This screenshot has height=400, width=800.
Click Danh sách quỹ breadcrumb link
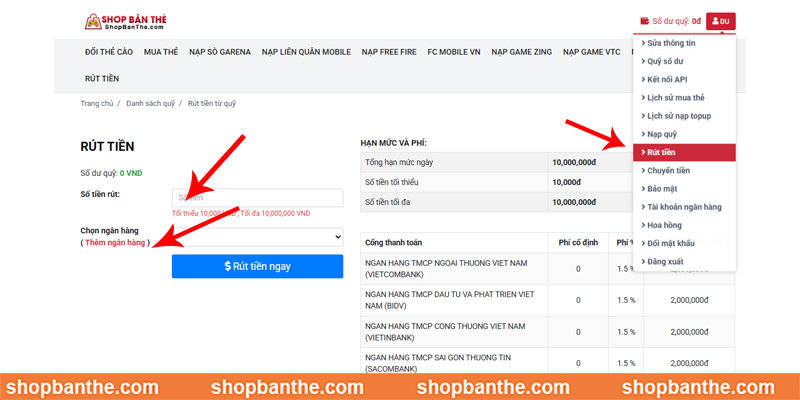click(x=151, y=104)
